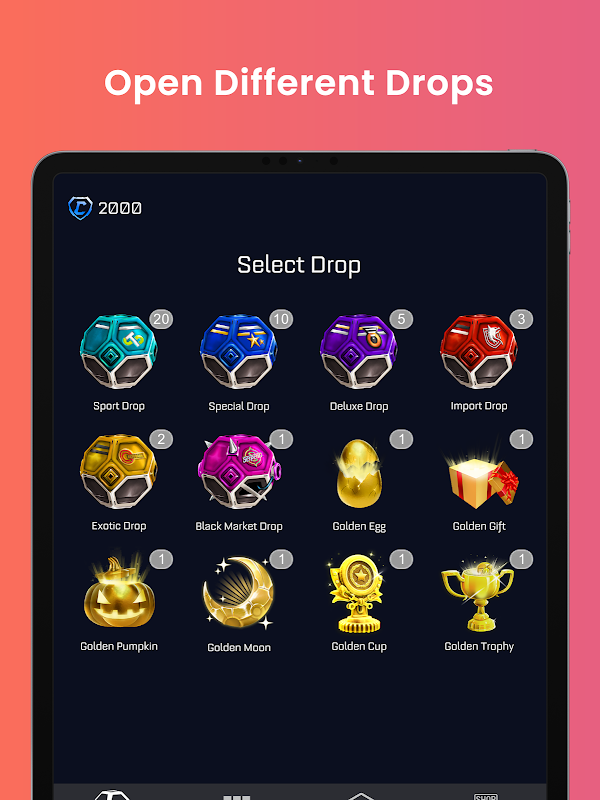
Task: Select the Golden Trophy
Action: coord(478,594)
